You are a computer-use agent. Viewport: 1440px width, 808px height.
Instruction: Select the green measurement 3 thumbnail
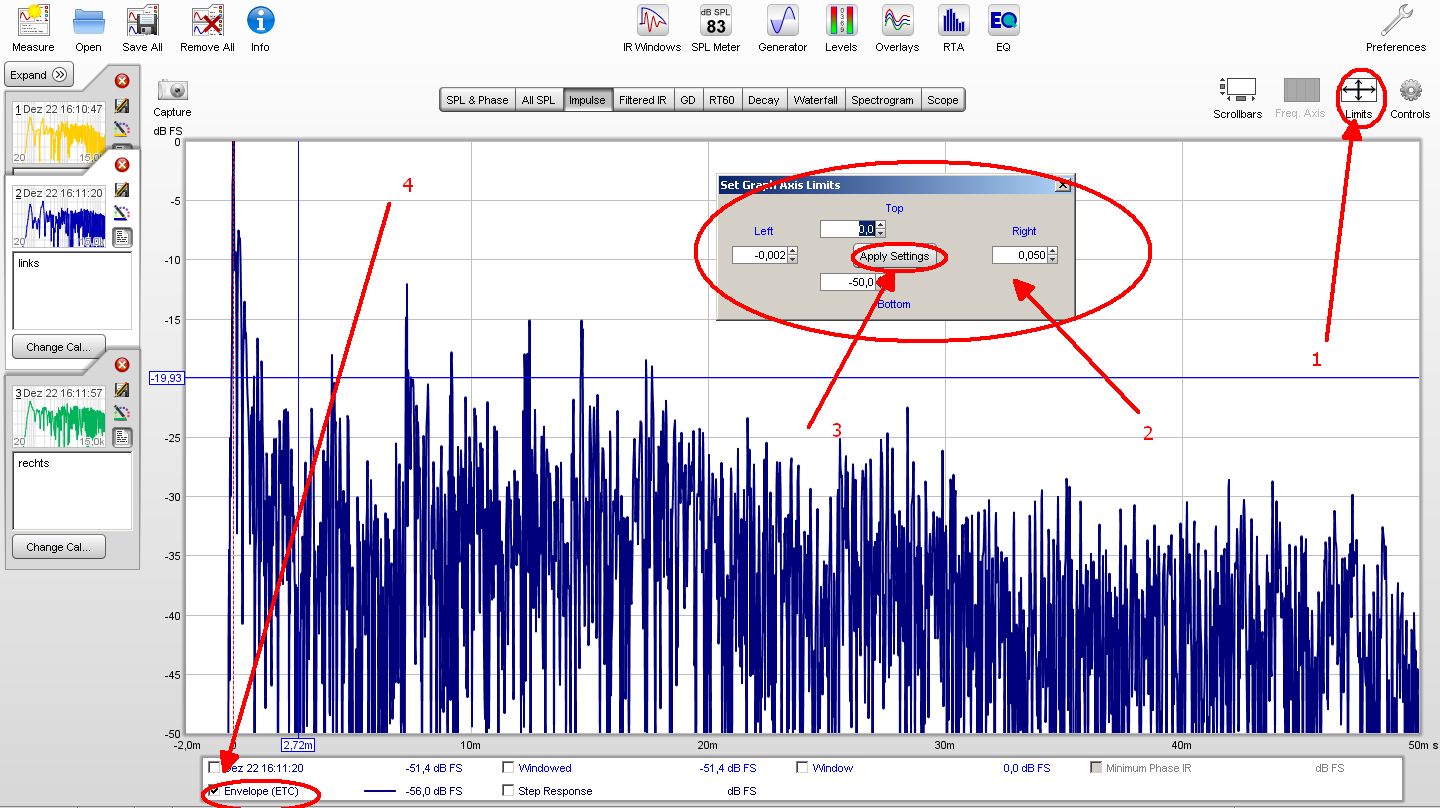(58, 417)
